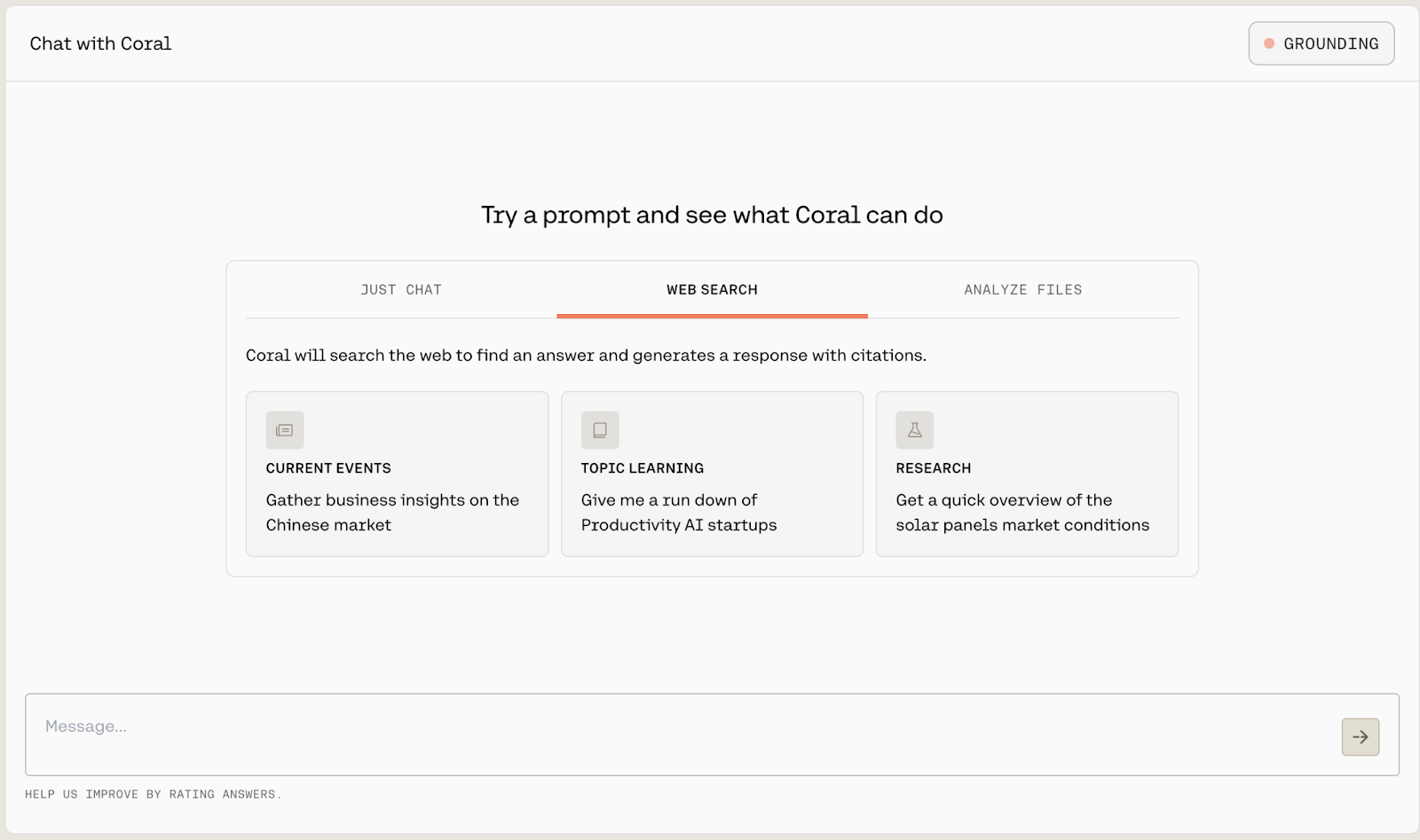Click the 'Help us improve by rating answers' note

tap(153, 795)
